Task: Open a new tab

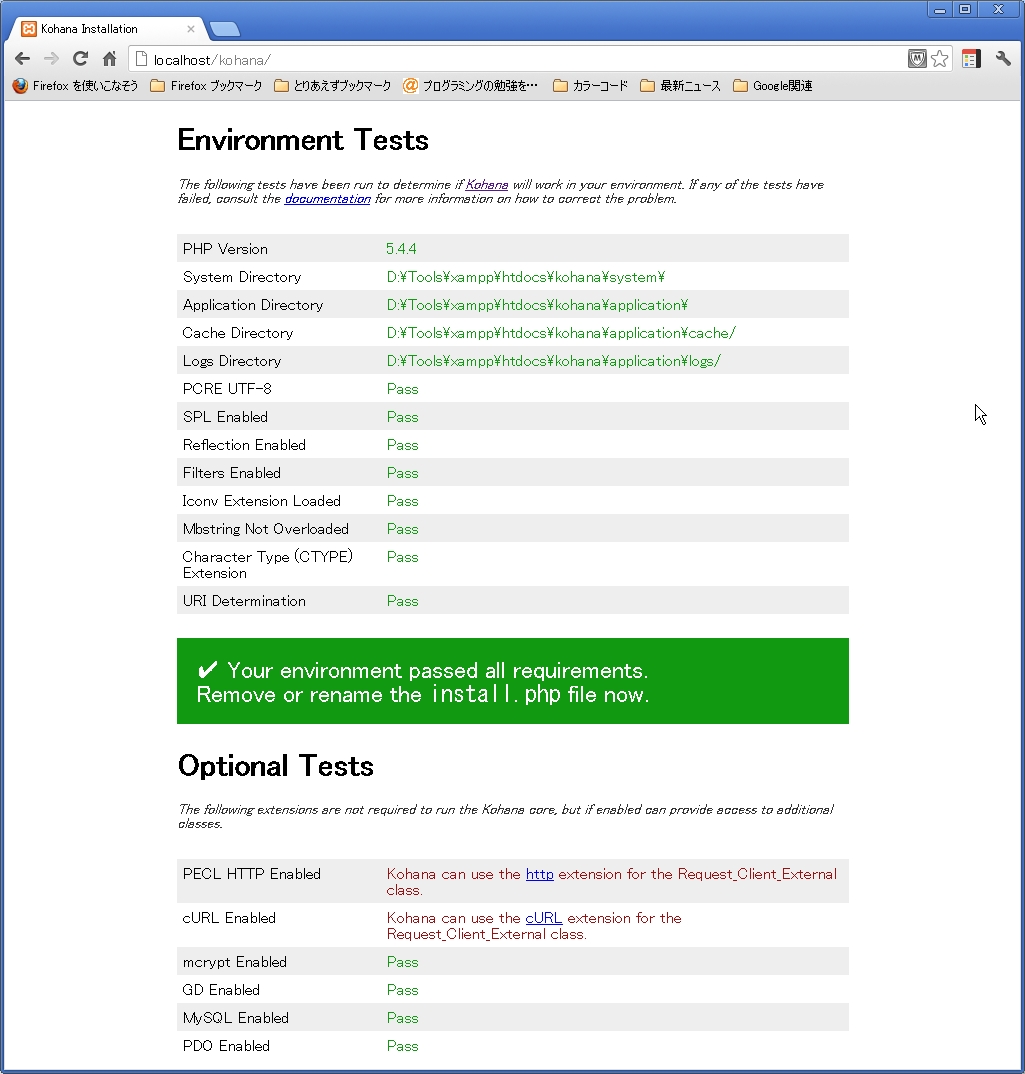Action: pos(225,29)
